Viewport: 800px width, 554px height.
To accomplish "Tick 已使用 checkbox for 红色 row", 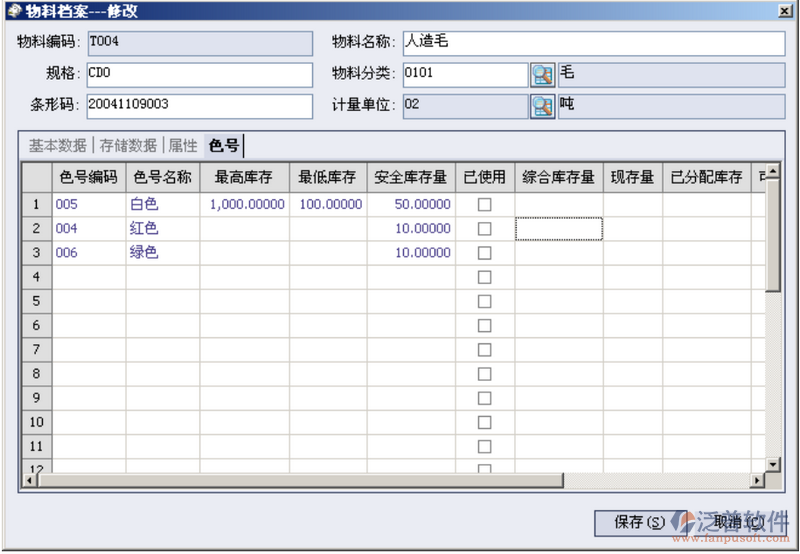I will [x=484, y=229].
